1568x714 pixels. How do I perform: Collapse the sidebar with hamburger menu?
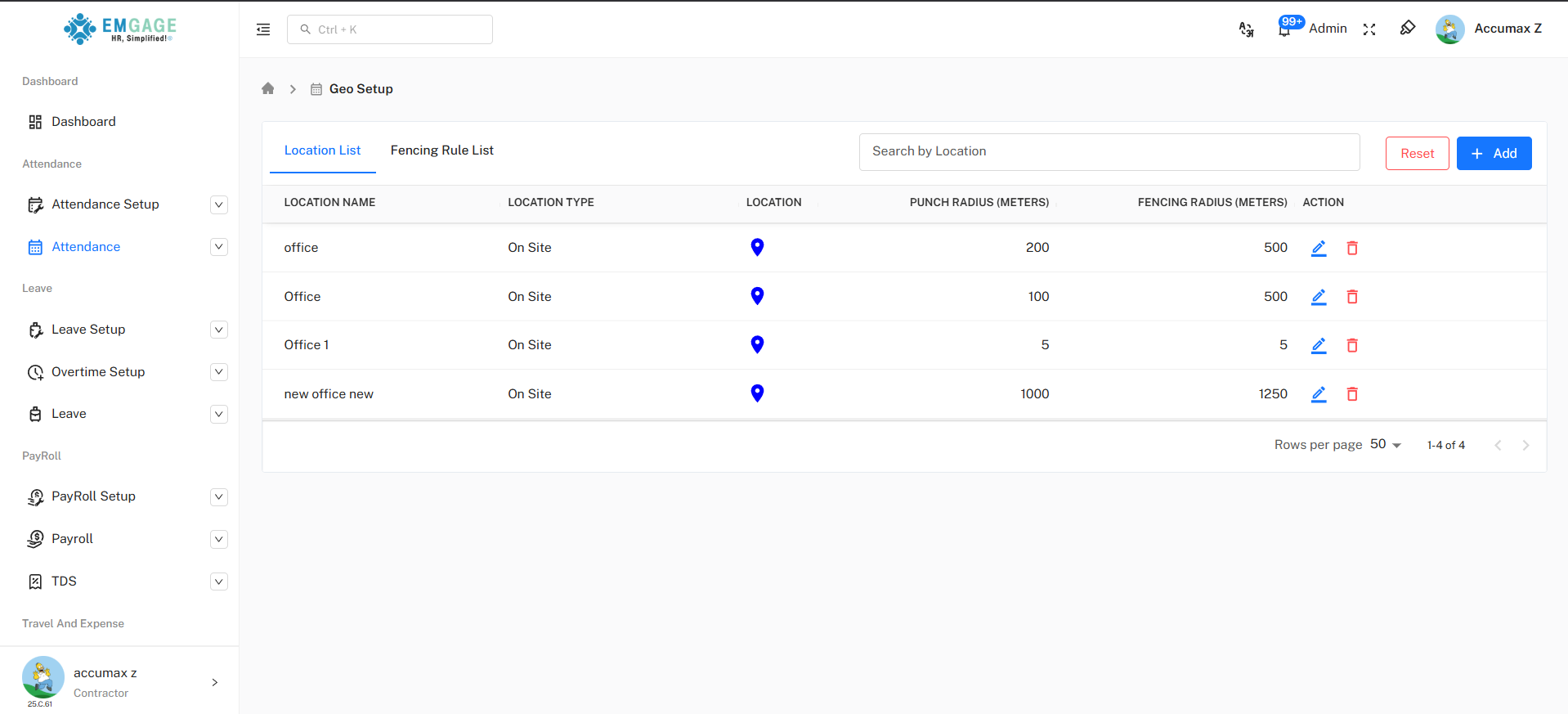coord(263,29)
